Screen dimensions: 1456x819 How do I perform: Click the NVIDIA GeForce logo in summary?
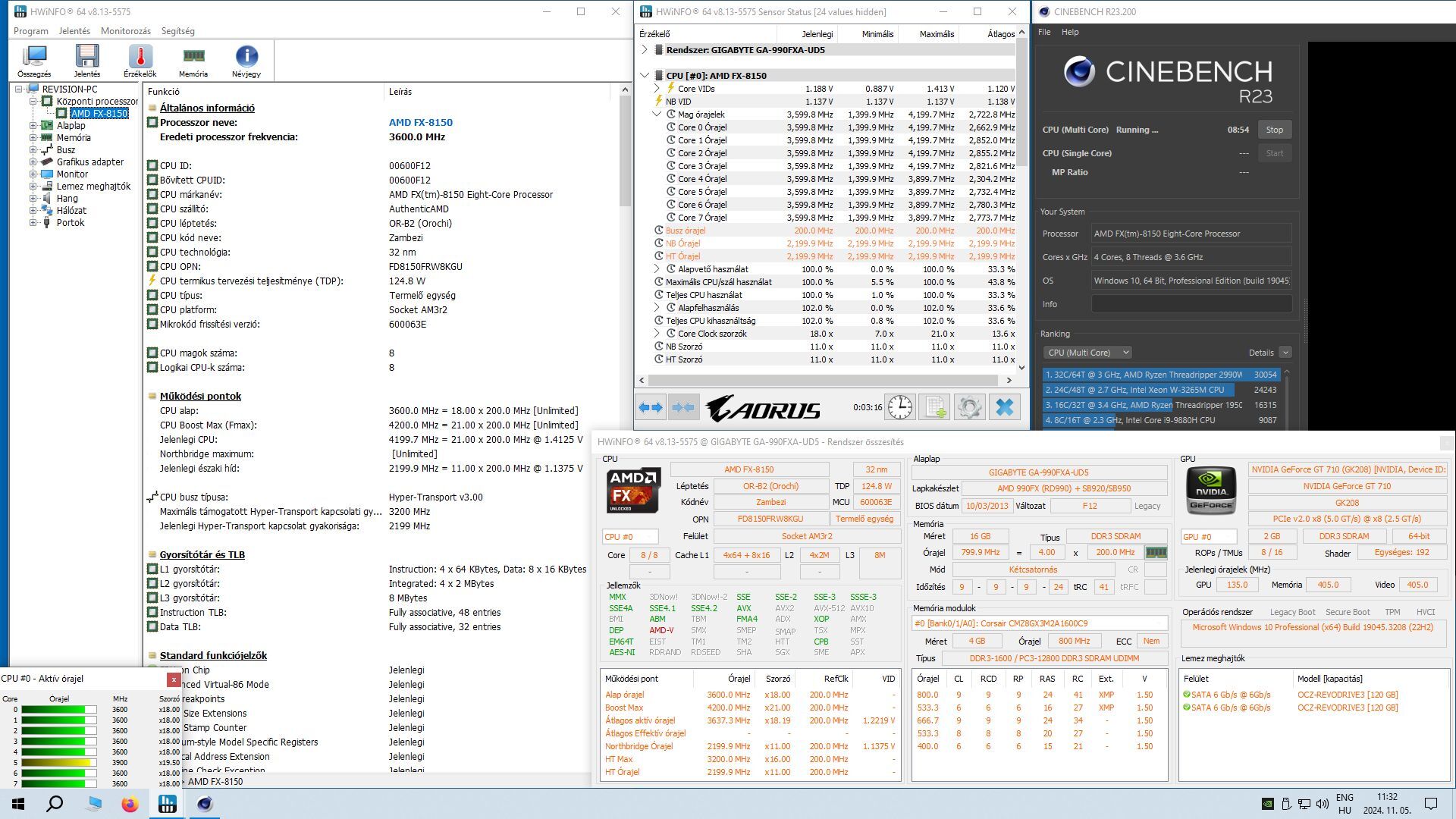pos(1211,490)
